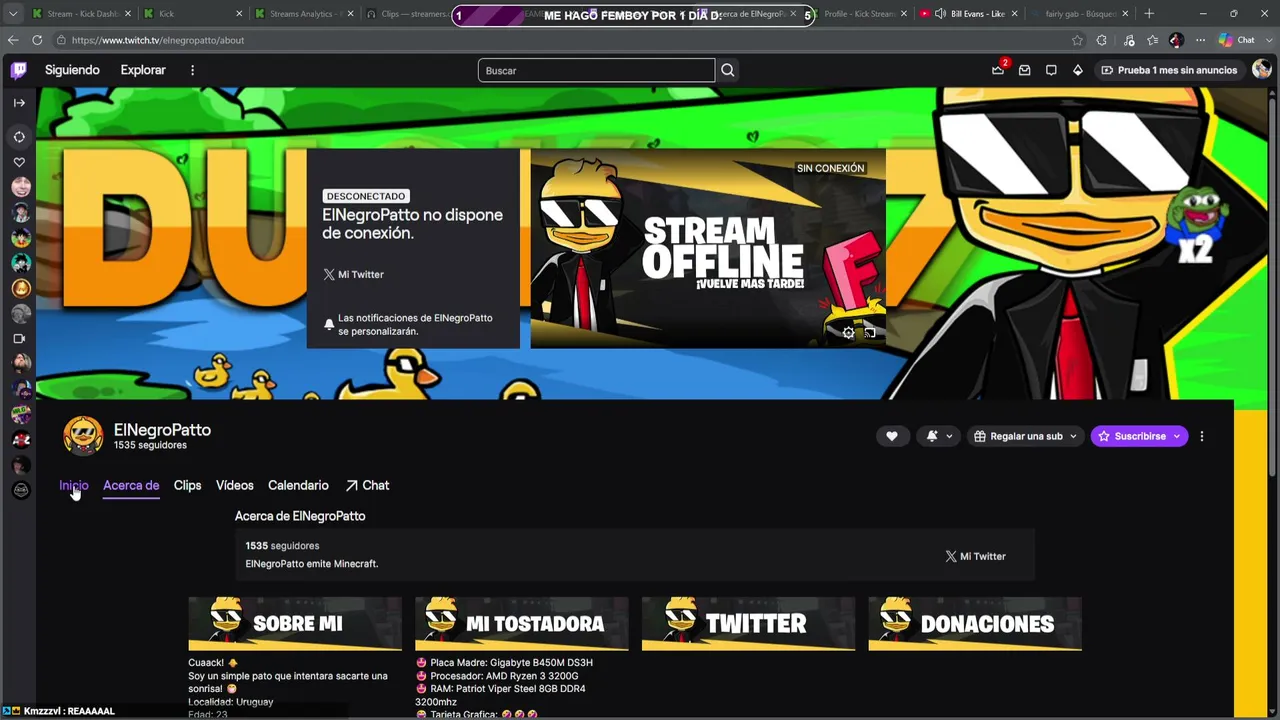Click the sidebar circular 'For You' icon
Screen dimensions: 1280x720
[19, 137]
